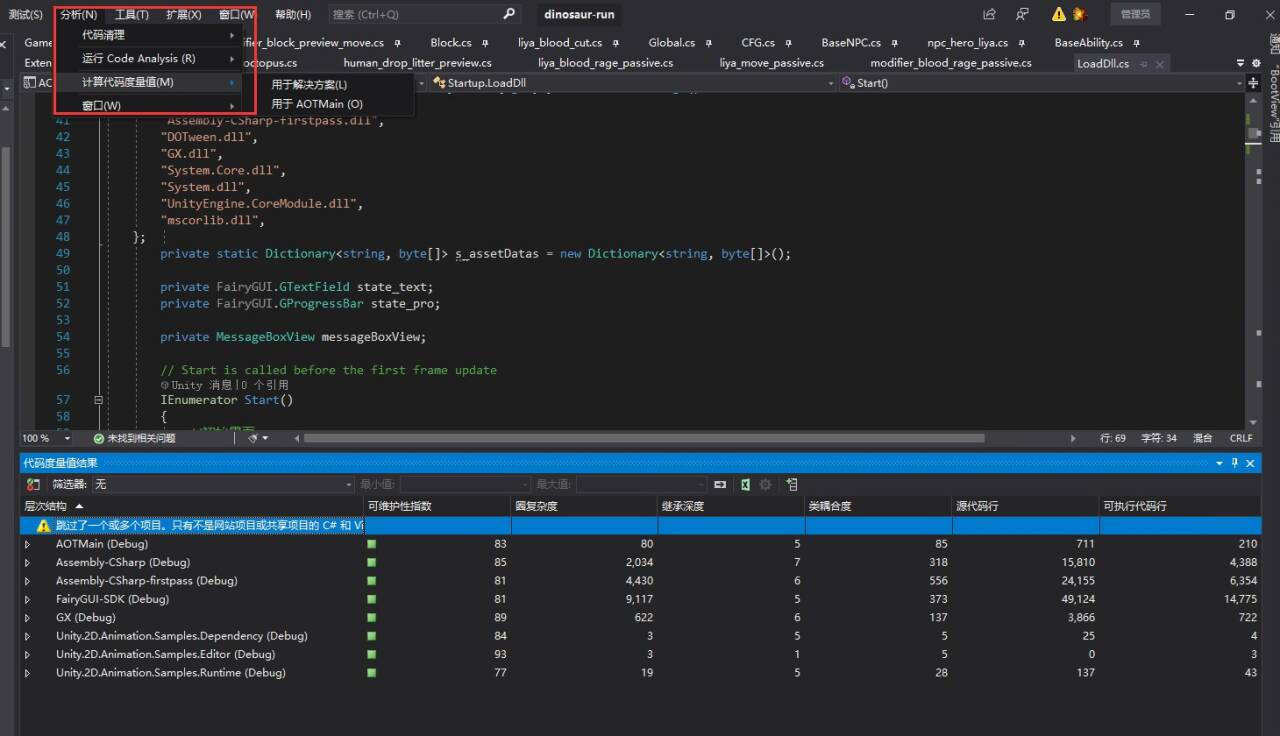
Task: Click the add/remove columns icon in metrics toolbar
Action: (x=792, y=484)
